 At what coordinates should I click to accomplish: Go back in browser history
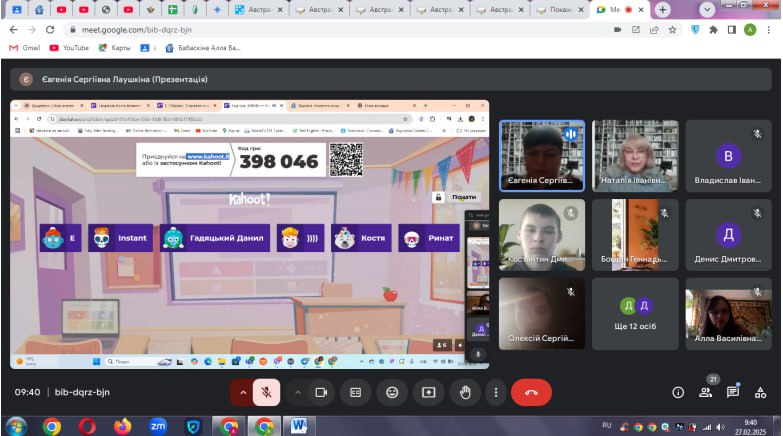[x=13, y=30]
